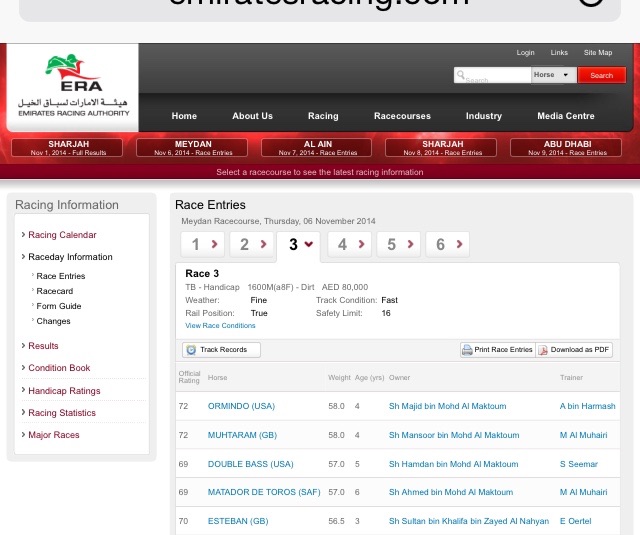
Task: Click Print Race Entries printer icon
Action: point(467,350)
